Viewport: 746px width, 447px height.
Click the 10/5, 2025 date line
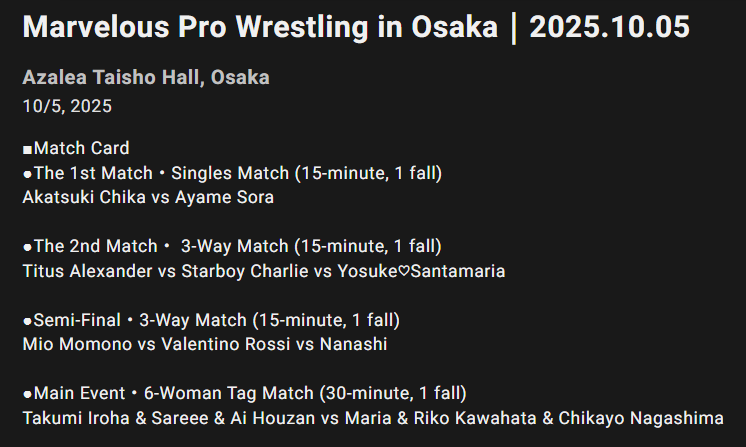pos(67,105)
